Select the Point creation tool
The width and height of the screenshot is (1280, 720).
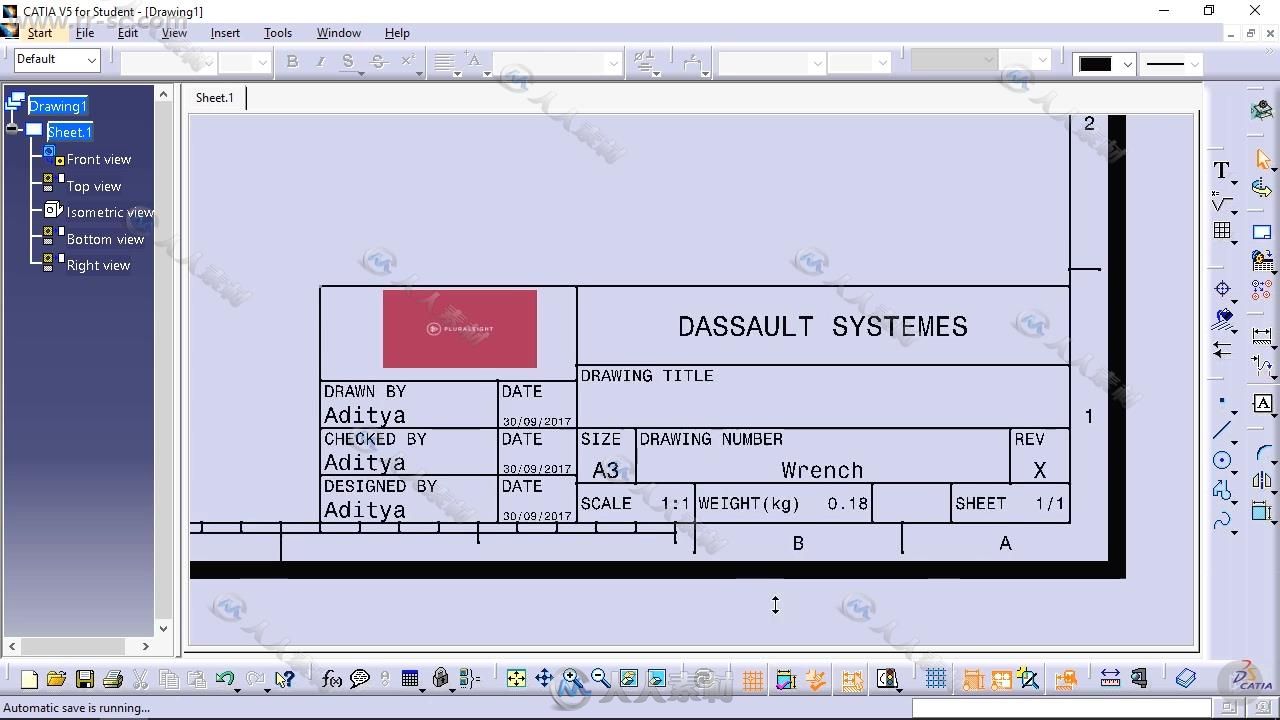(1222, 401)
